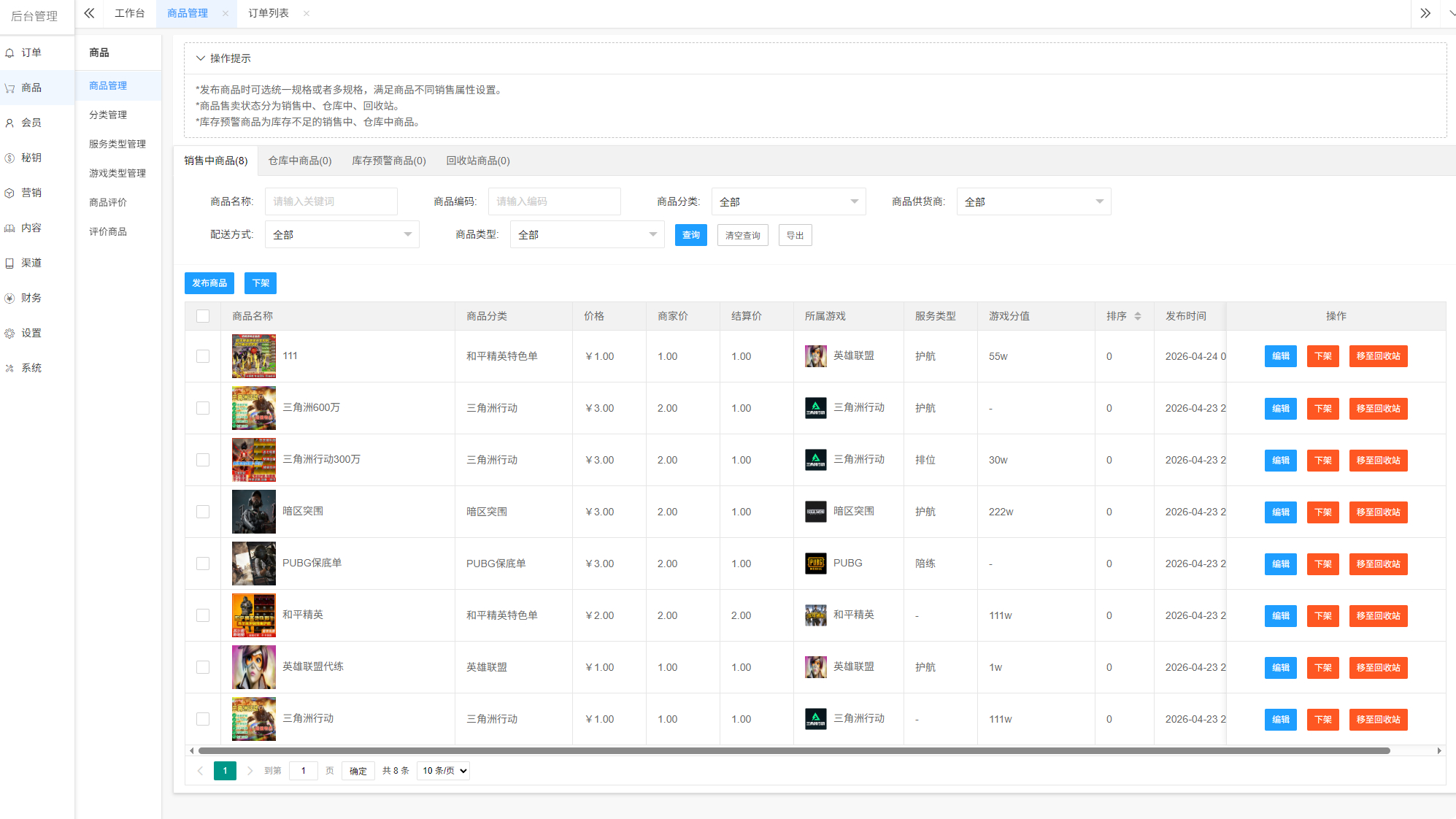Open 游戏类型管理 in the submenu
The image size is (1456, 819).
[x=118, y=173]
